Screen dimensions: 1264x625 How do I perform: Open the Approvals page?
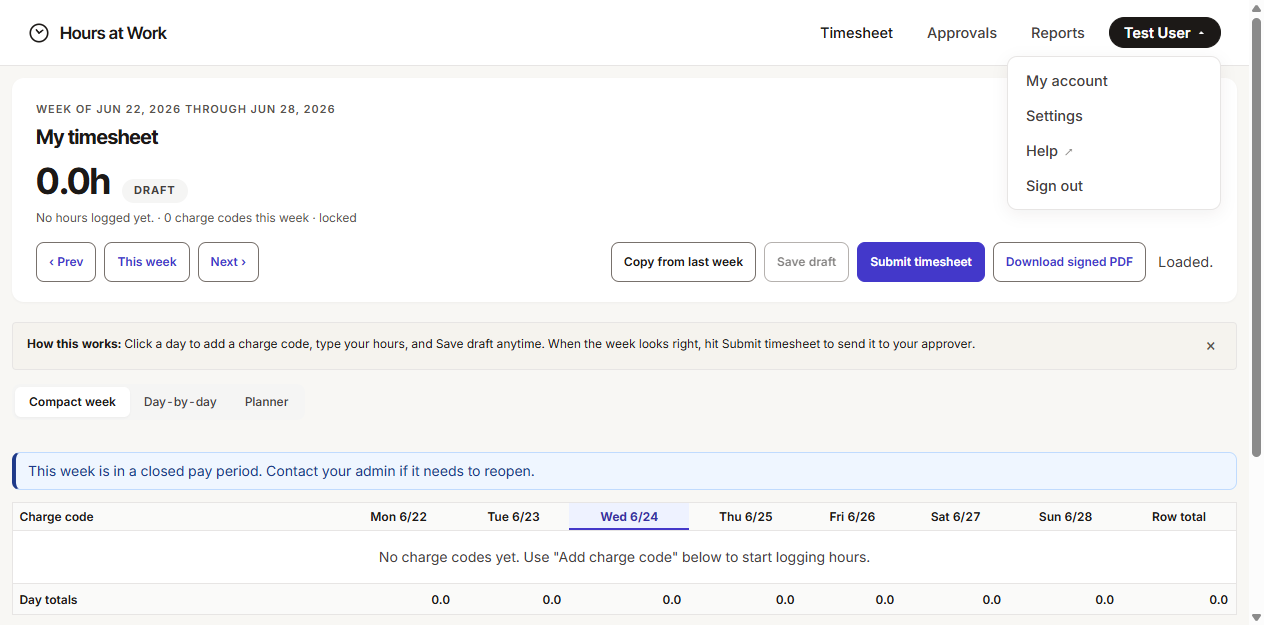coord(961,33)
